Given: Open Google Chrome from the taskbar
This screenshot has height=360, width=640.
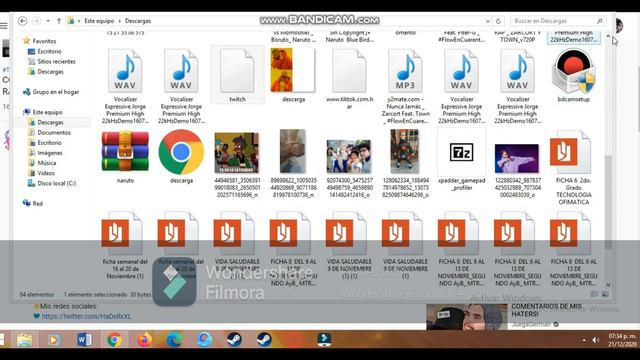Looking at the screenshot, I should tap(114, 340).
